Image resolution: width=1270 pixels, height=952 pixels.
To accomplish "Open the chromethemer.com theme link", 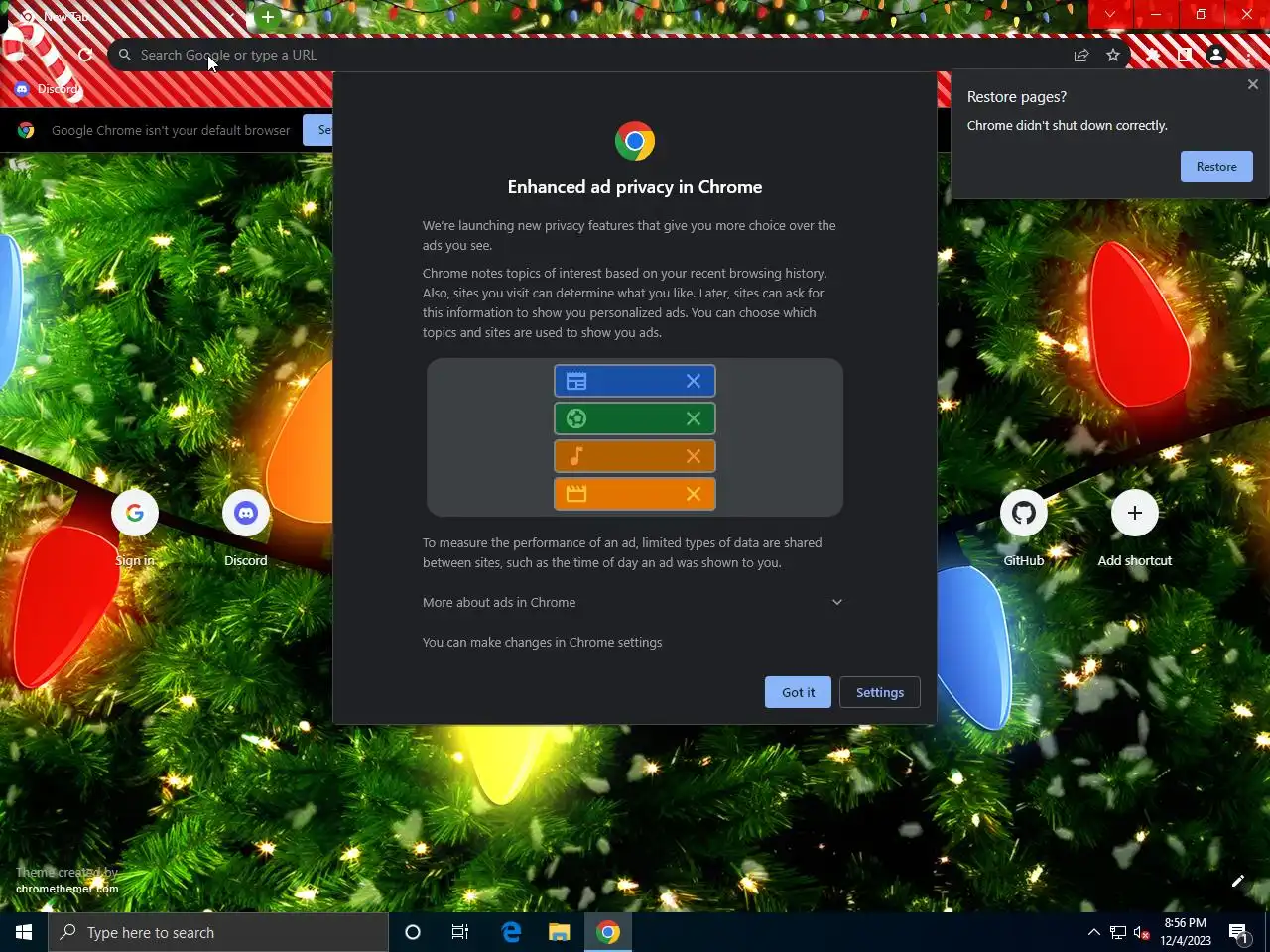I will [66, 889].
